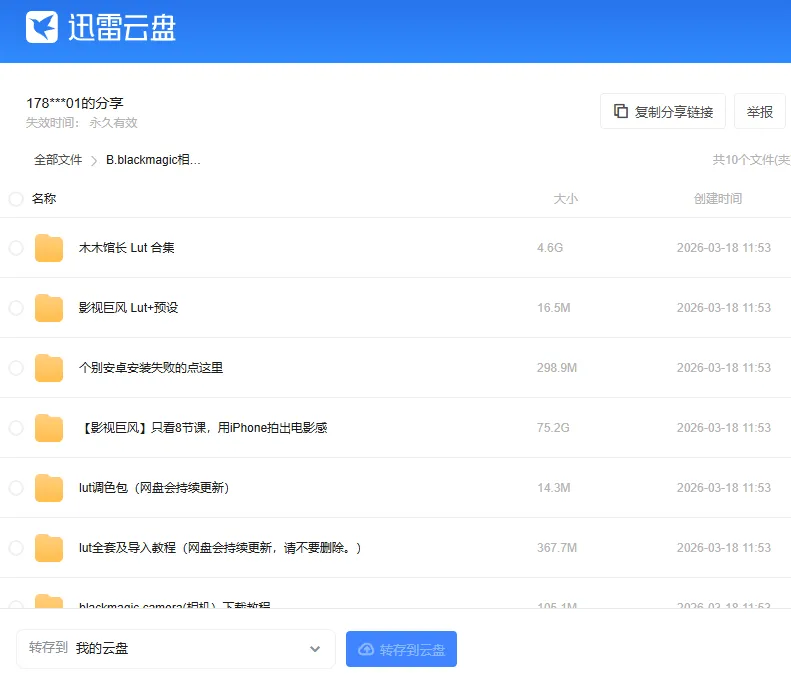Screen dimensions: 791x682
Task: Click 178***01的分享 title text
Action: click(x=75, y=103)
